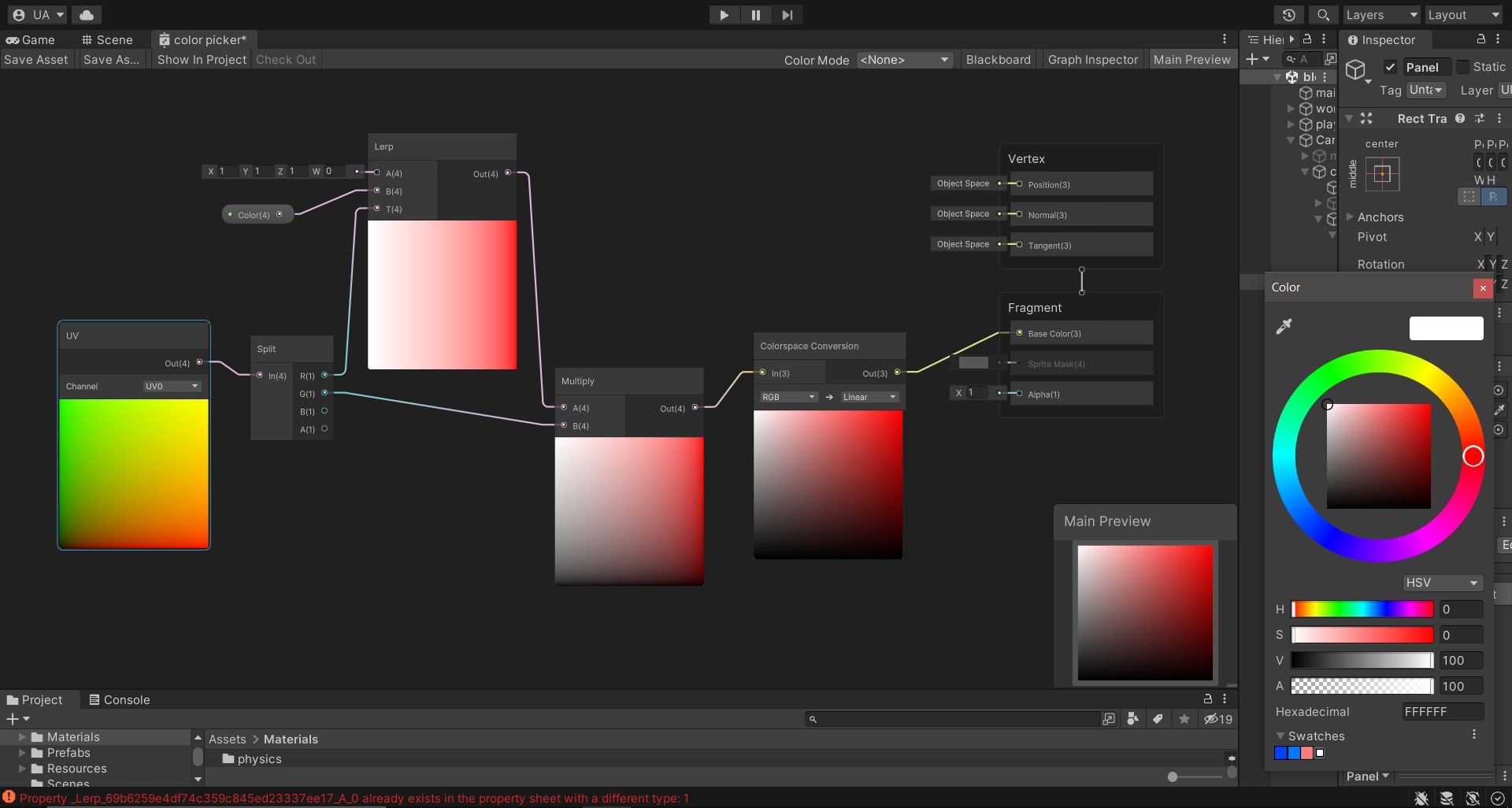
Task: Toggle the A(4) port connection on the Lerp node
Action: [x=378, y=173]
